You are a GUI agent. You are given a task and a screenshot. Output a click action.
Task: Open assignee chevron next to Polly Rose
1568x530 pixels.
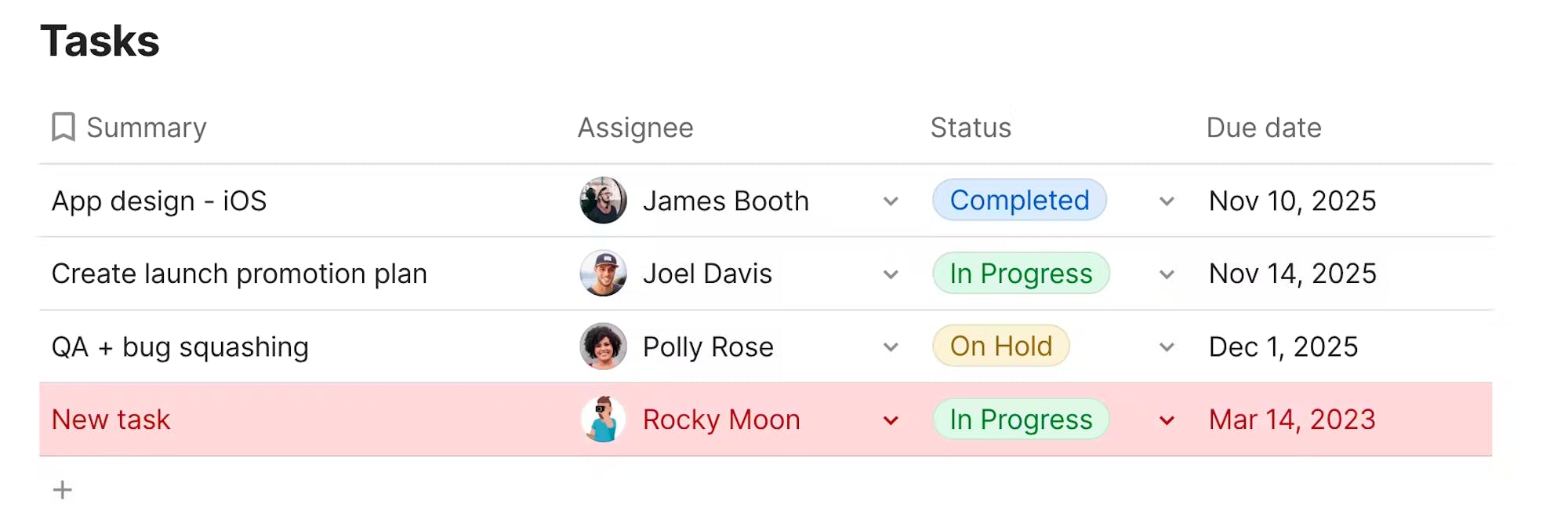[891, 347]
